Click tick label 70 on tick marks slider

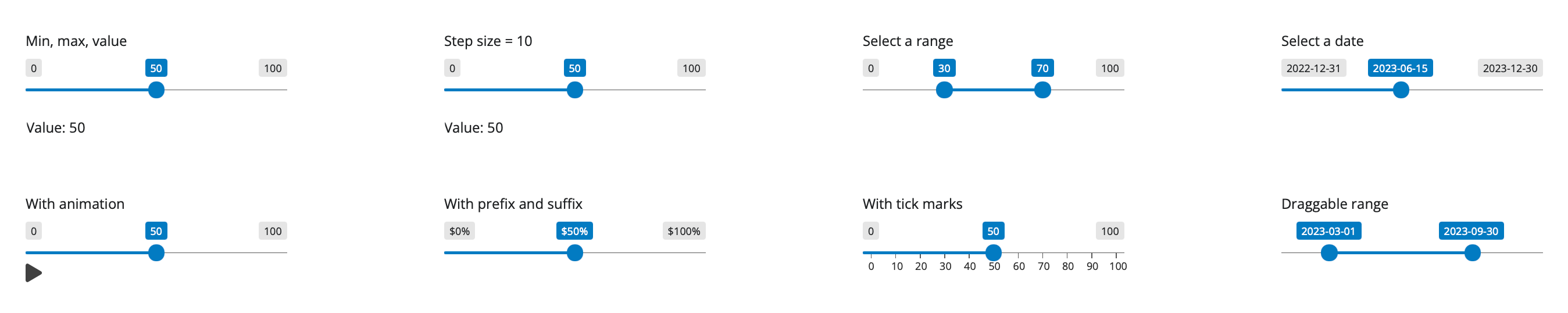point(1044,266)
